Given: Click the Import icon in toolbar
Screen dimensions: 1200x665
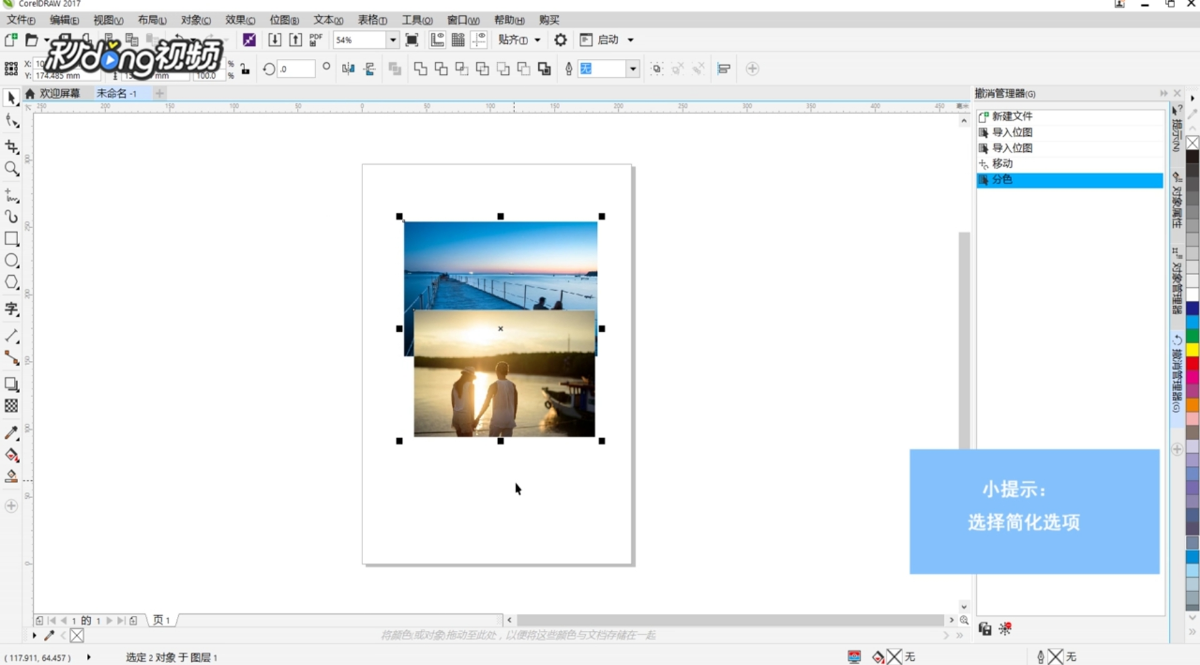Looking at the screenshot, I should pyautogui.click(x=275, y=40).
